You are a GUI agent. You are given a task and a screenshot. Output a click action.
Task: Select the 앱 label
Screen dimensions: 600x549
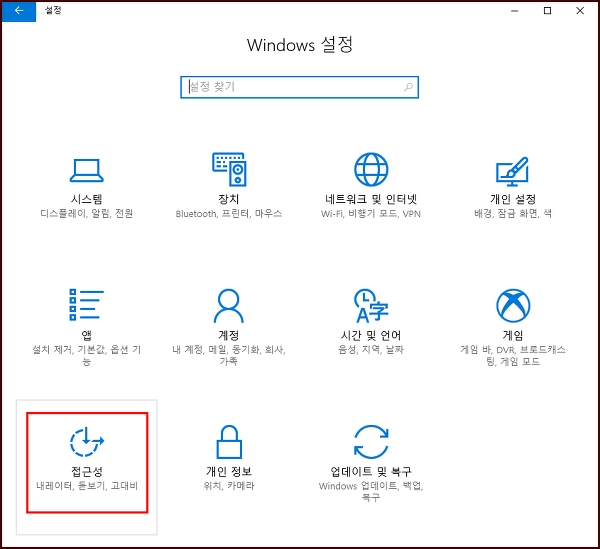click(x=86, y=335)
